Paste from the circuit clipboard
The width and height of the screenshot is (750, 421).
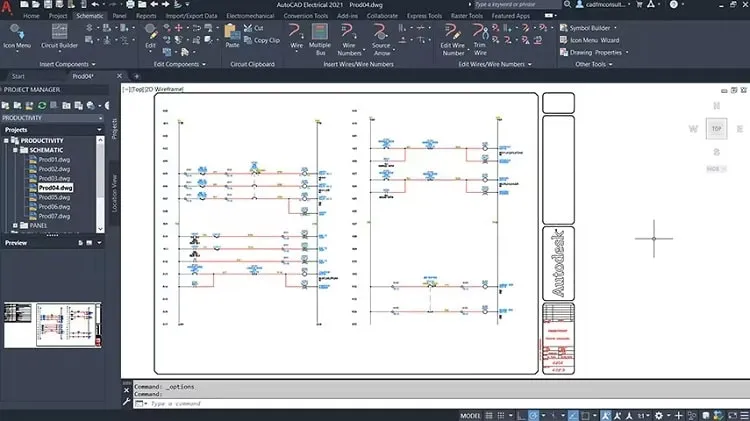pos(232,36)
